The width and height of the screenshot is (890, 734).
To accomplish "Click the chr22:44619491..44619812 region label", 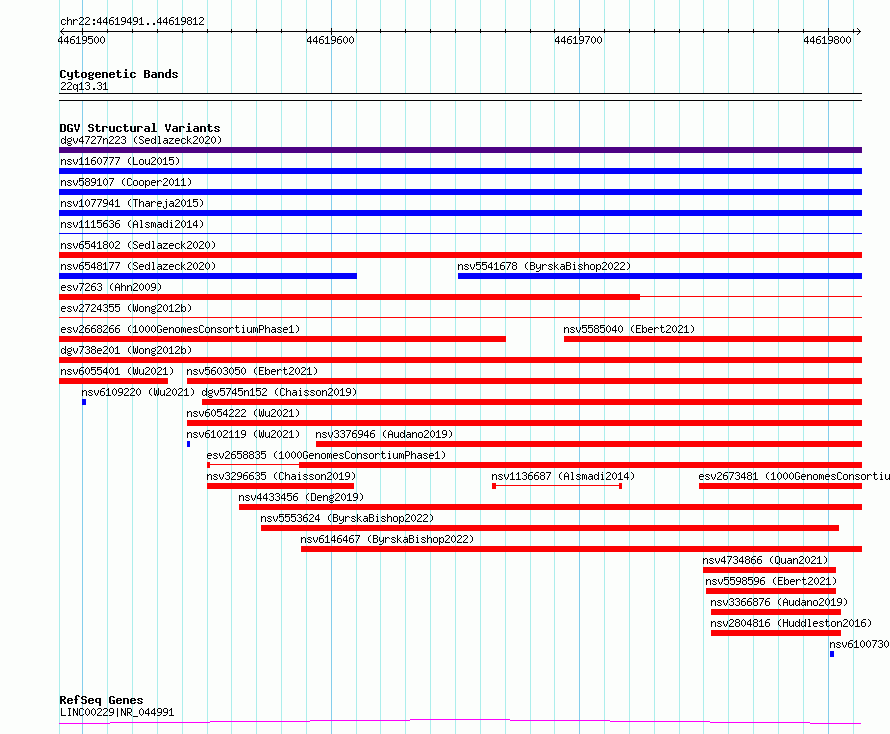I will coord(132,22).
